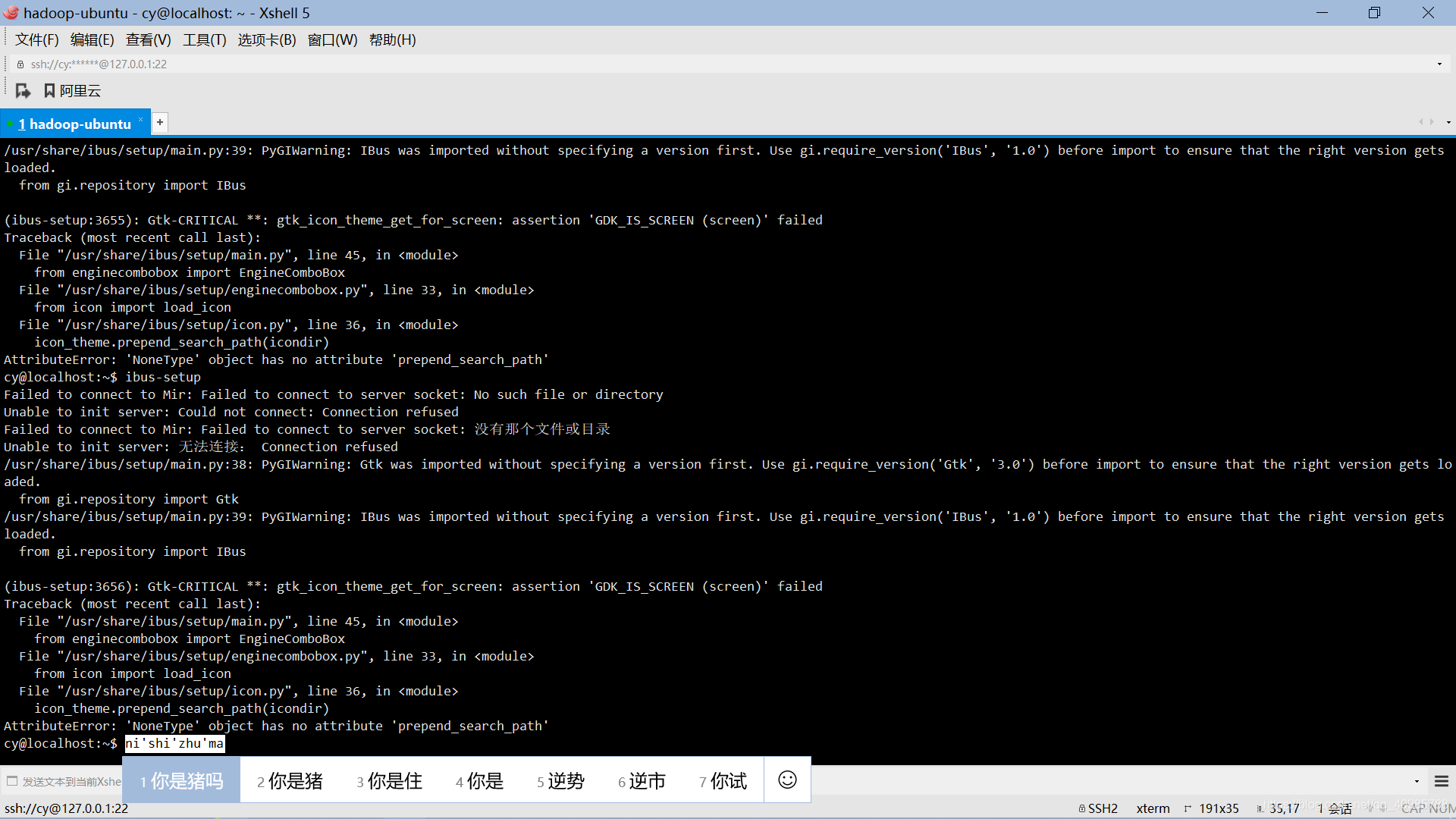
Task: Add a new tab with plus button
Action: click(160, 122)
